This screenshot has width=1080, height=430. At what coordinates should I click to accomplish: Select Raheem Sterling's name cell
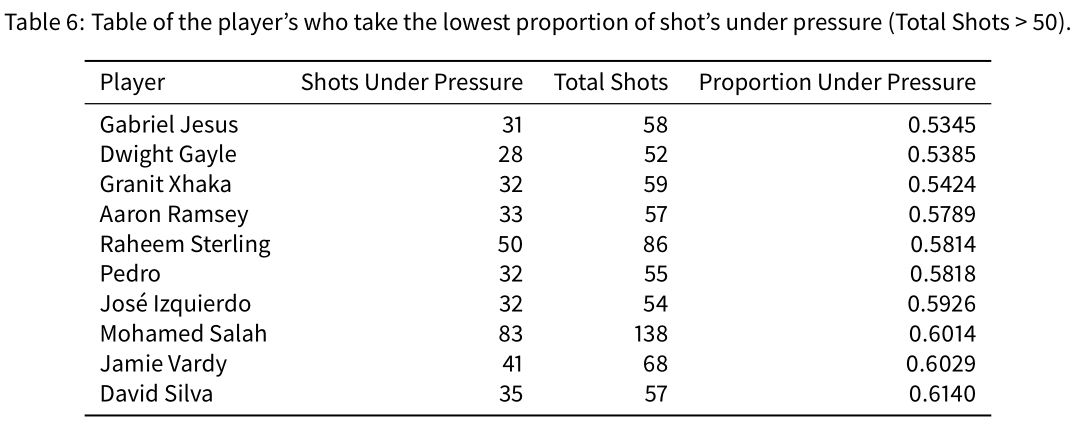point(185,245)
